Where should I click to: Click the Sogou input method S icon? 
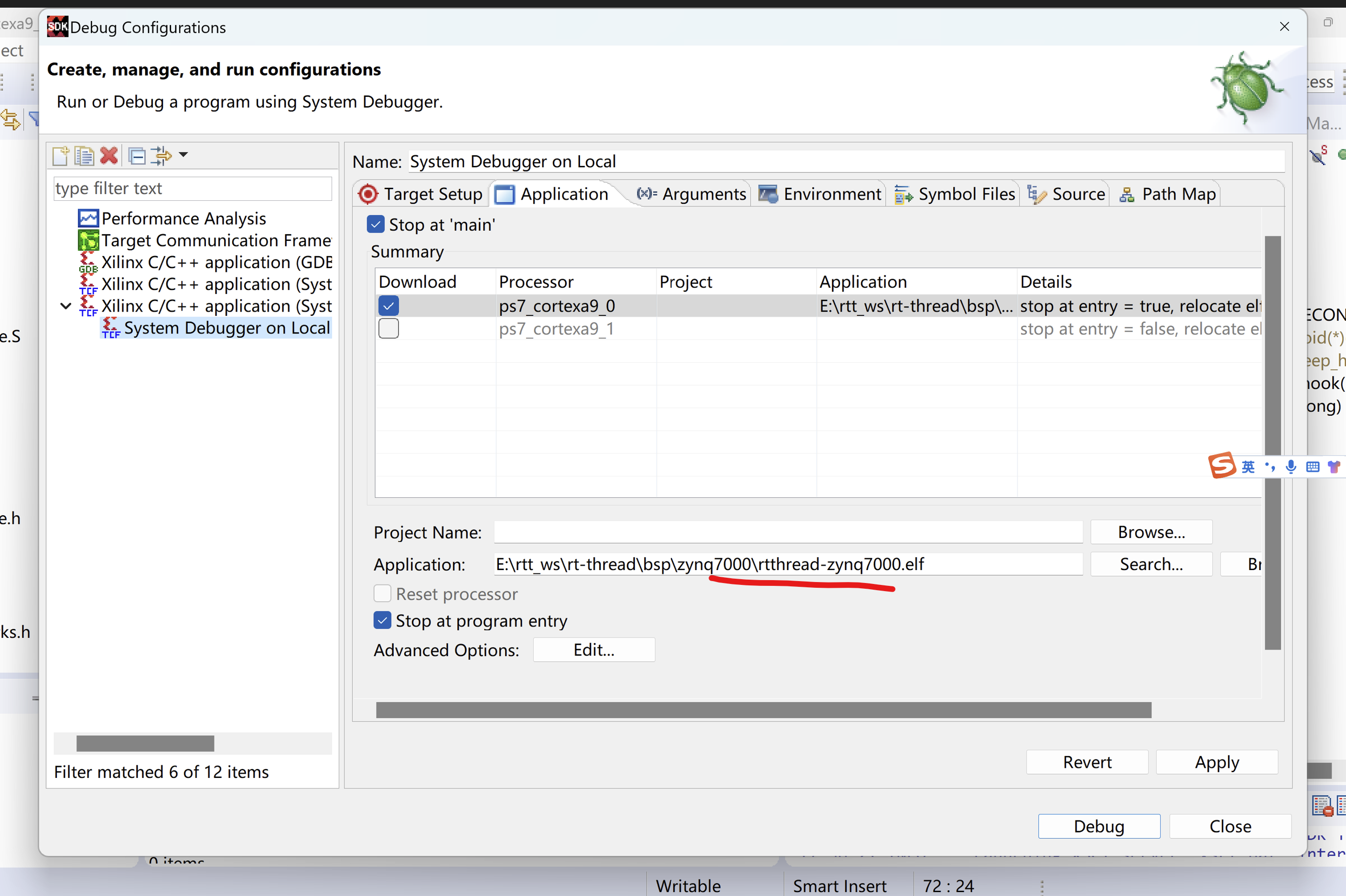[x=1221, y=465]
